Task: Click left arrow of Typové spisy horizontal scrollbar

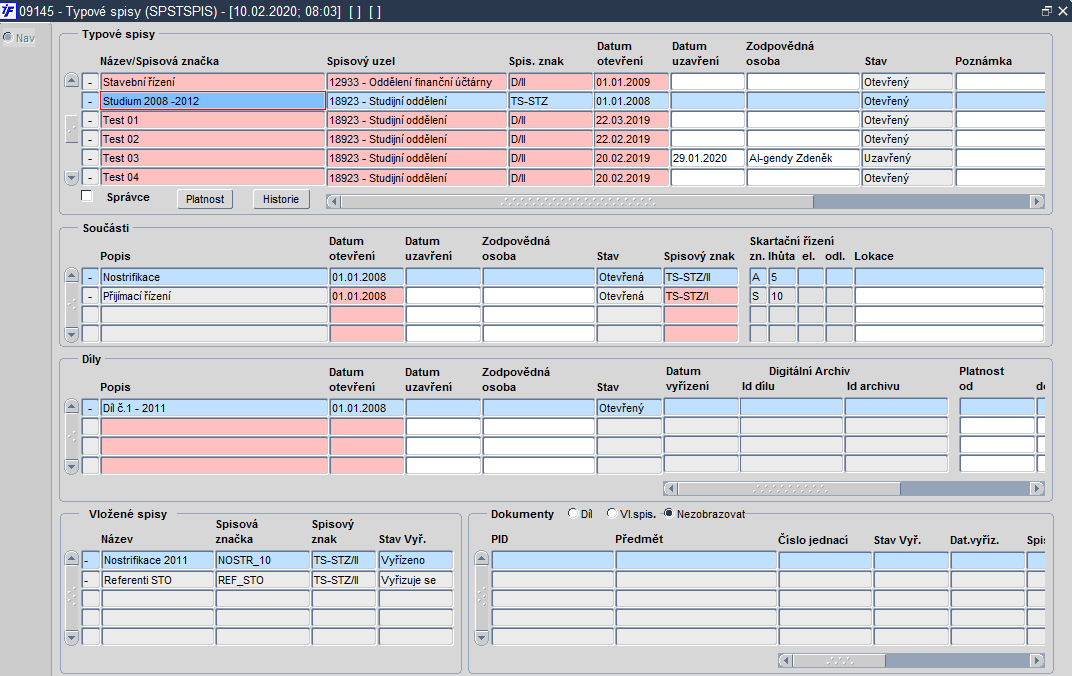Action: [334, 202]
